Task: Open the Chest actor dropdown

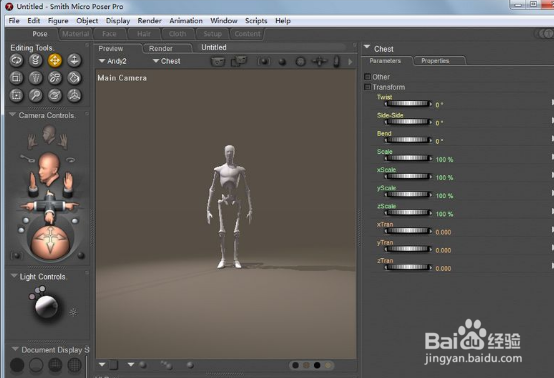Action: (166, 61)
